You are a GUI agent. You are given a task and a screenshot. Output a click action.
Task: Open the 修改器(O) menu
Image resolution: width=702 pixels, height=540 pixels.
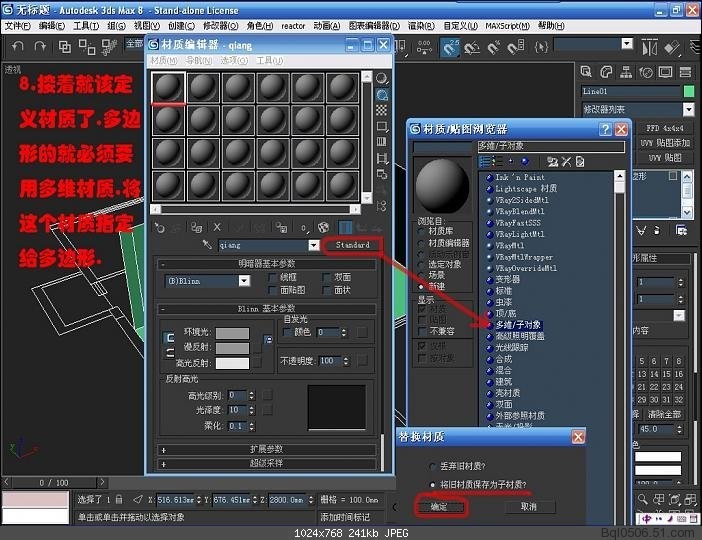pos(220,26)
